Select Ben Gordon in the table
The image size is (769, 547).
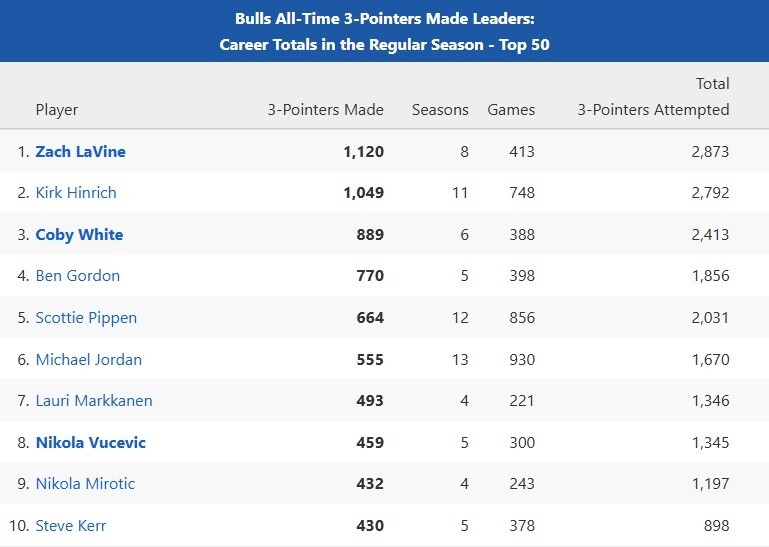(77, 276)
